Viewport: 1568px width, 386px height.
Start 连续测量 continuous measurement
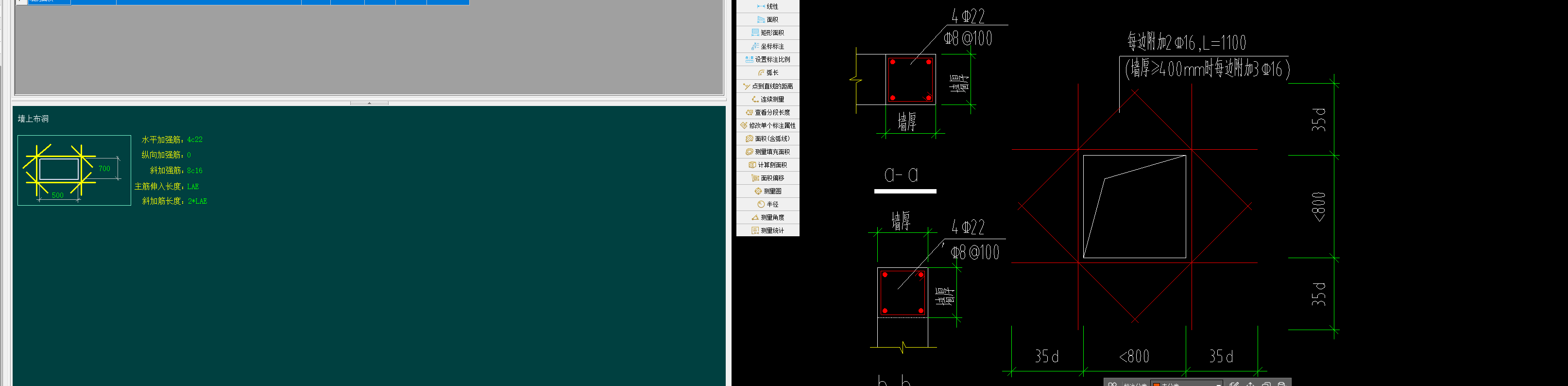[767, 99]
